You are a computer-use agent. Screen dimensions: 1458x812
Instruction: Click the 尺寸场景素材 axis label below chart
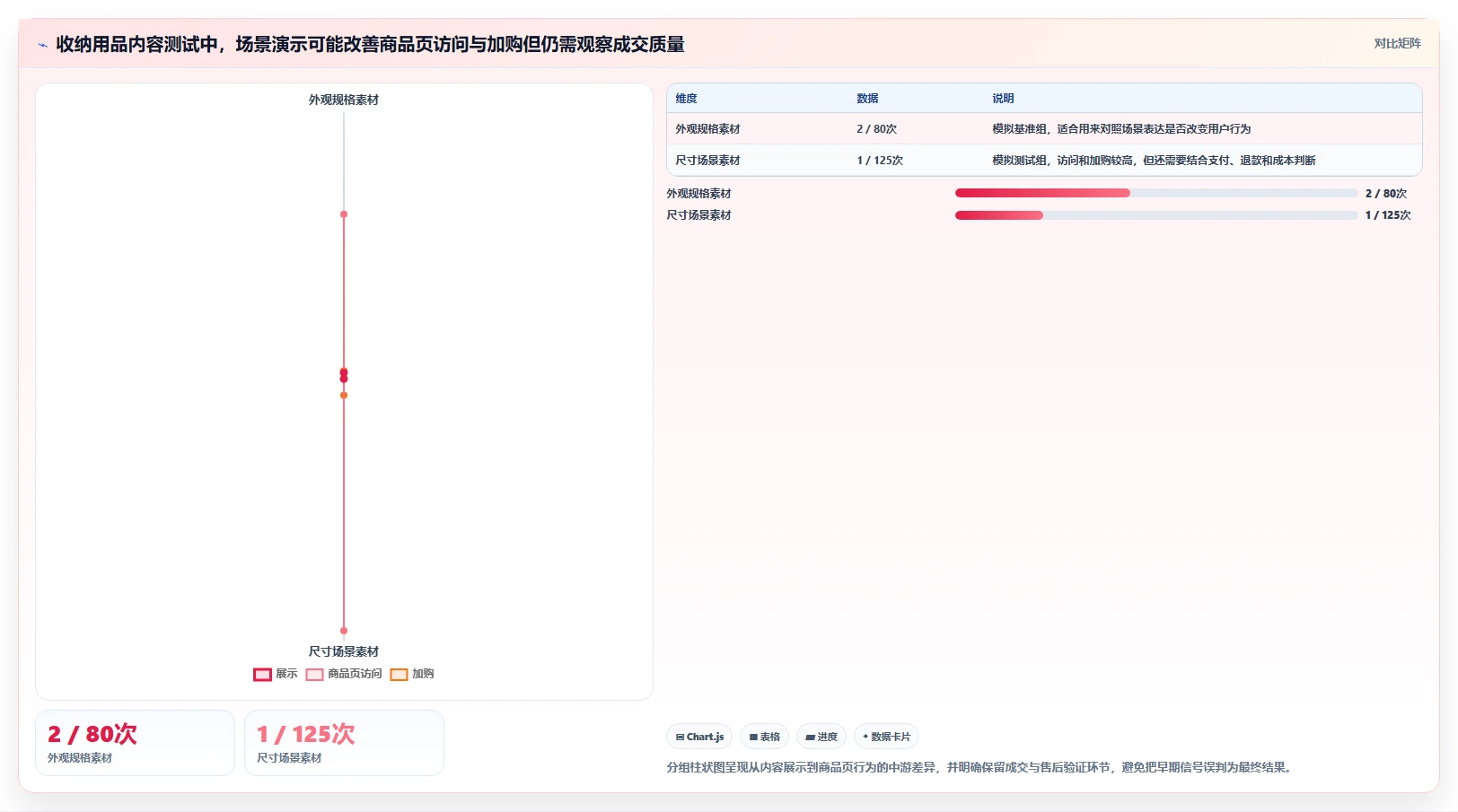click(x=344, y=651)
